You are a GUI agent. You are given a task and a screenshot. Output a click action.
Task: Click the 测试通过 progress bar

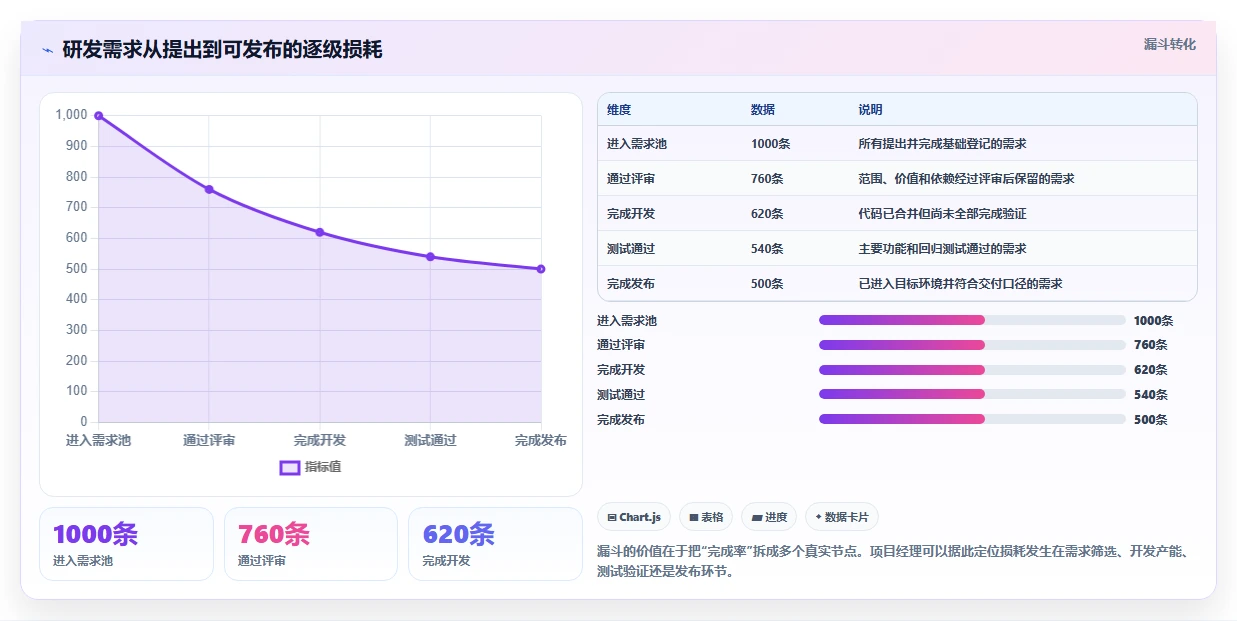point(972,395)
